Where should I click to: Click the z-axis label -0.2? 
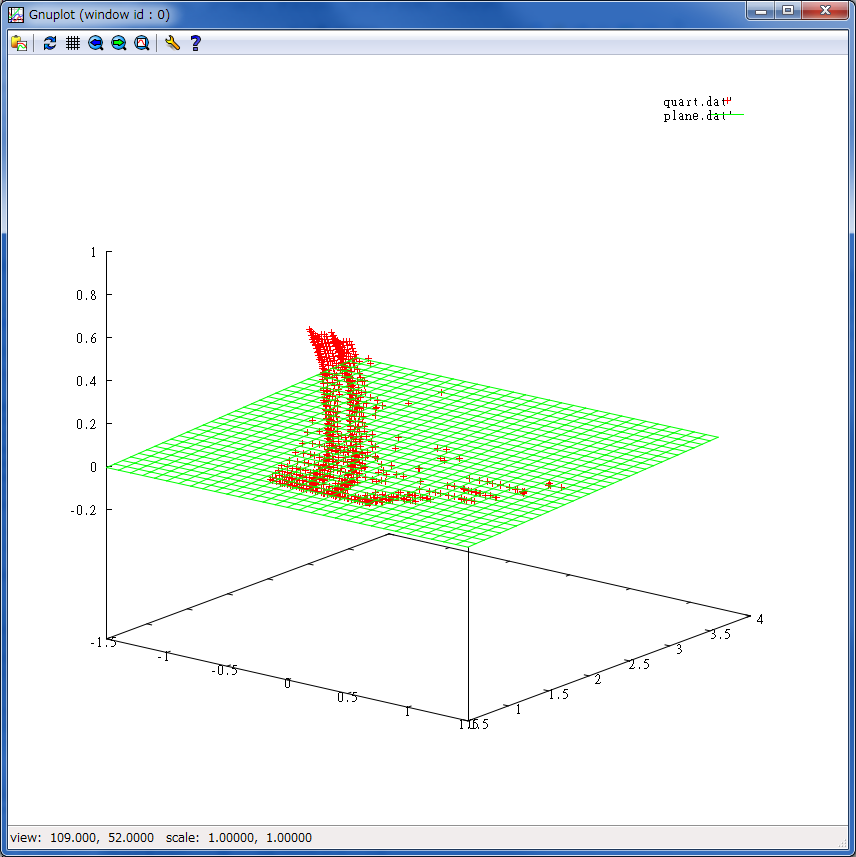(x=83, y=510)
